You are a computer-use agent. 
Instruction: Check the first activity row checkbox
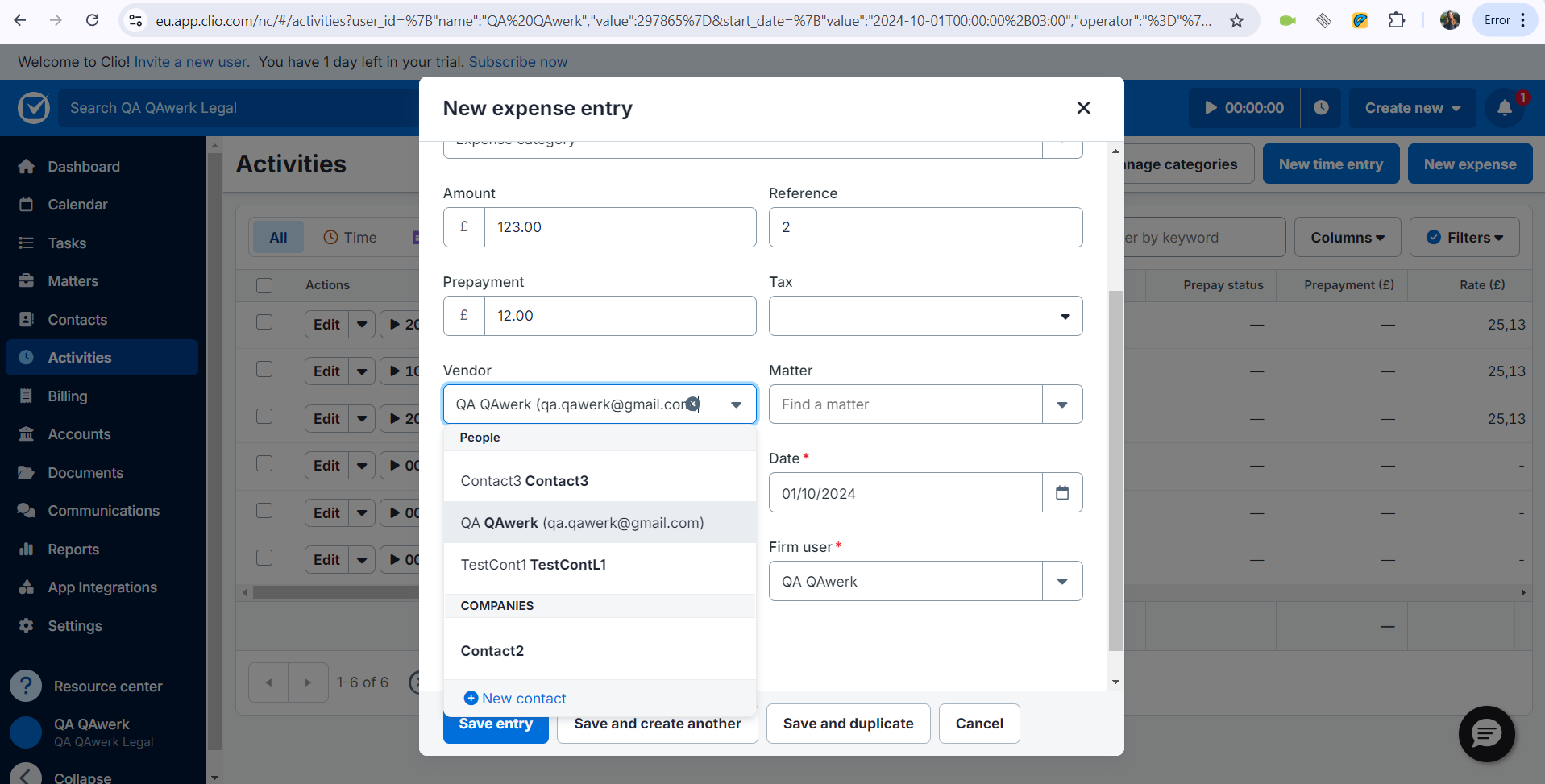click(264, 322)
